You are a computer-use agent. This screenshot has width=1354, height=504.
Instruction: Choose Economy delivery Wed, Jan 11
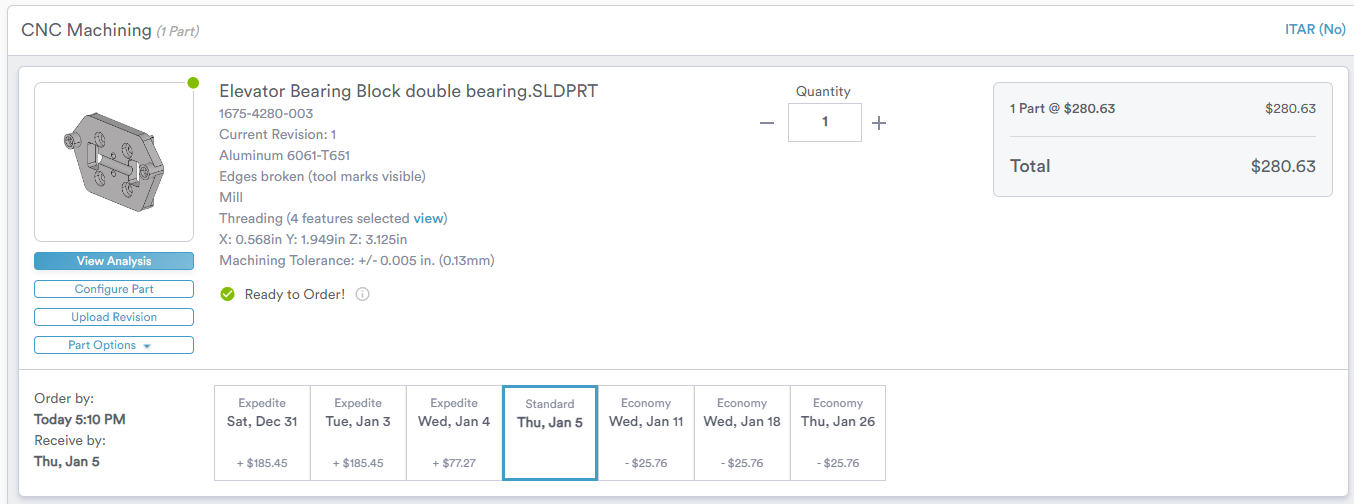click(x=646, y=433)
